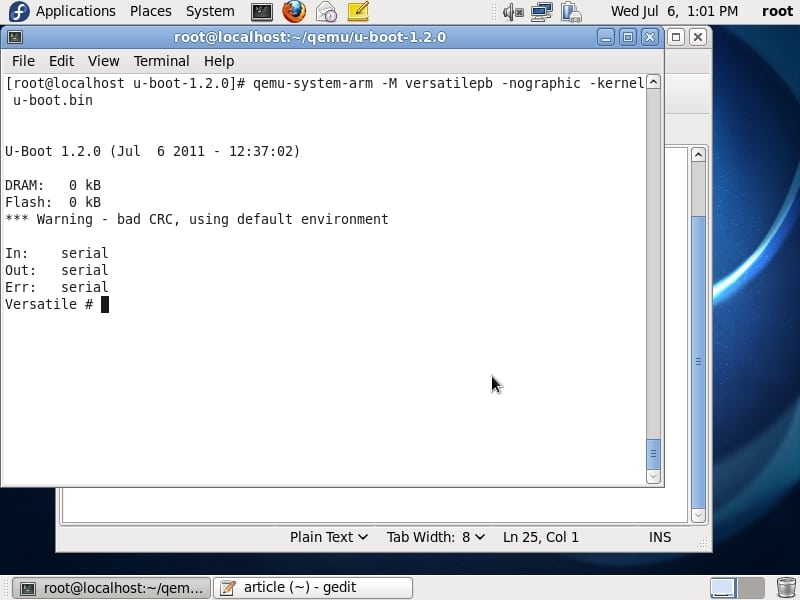Maximize the gedit window
This screenshot has height=600, width=800.
[x=676, y=37]
